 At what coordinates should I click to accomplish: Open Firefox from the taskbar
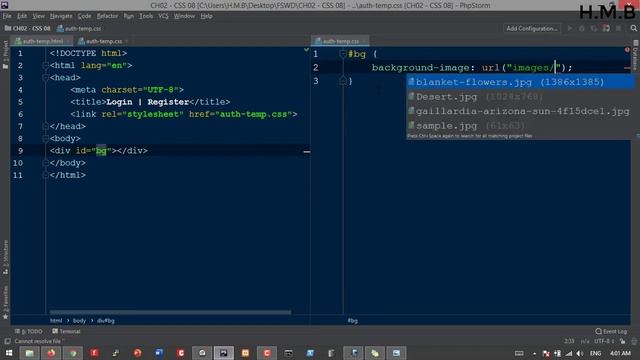(51, 353)
